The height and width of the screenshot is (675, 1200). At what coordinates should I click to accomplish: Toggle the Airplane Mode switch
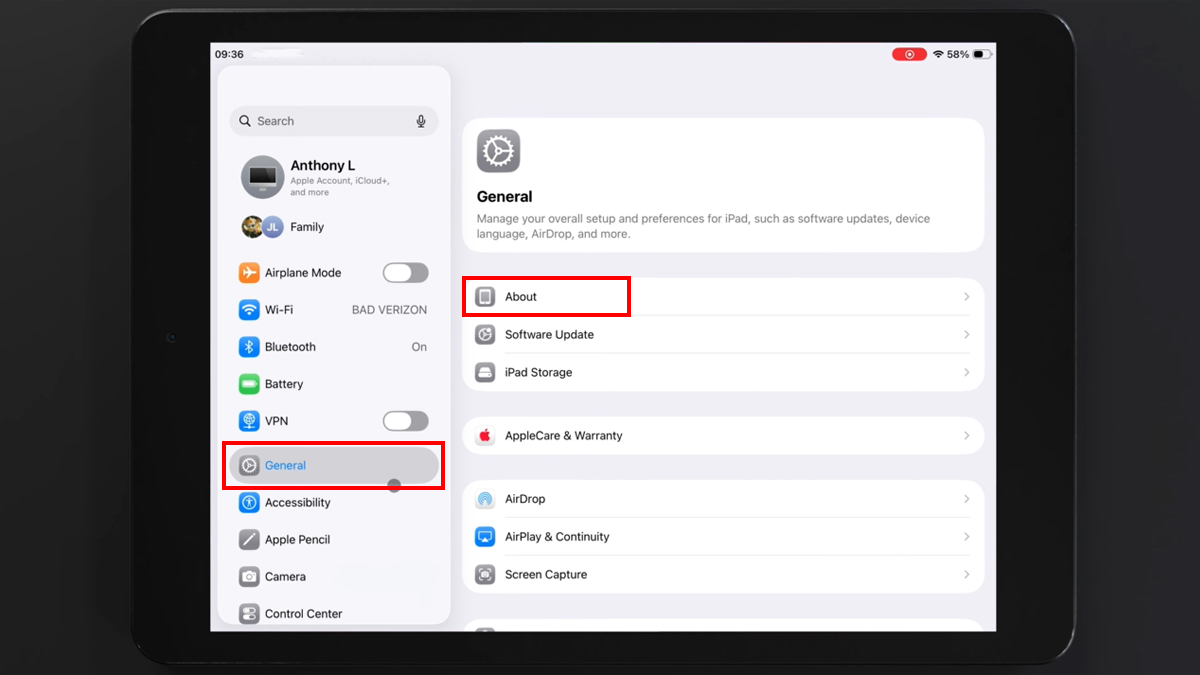tap(406, 273)
